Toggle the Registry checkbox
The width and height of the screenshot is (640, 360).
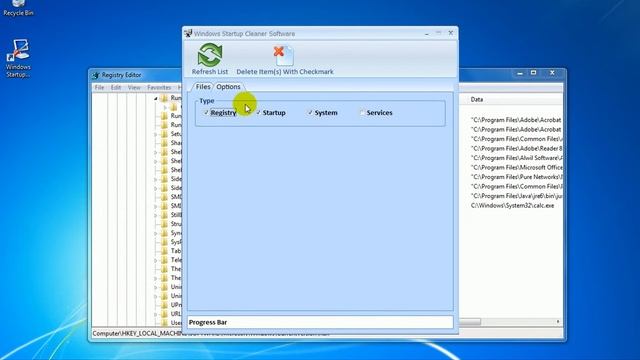point(206,112)
